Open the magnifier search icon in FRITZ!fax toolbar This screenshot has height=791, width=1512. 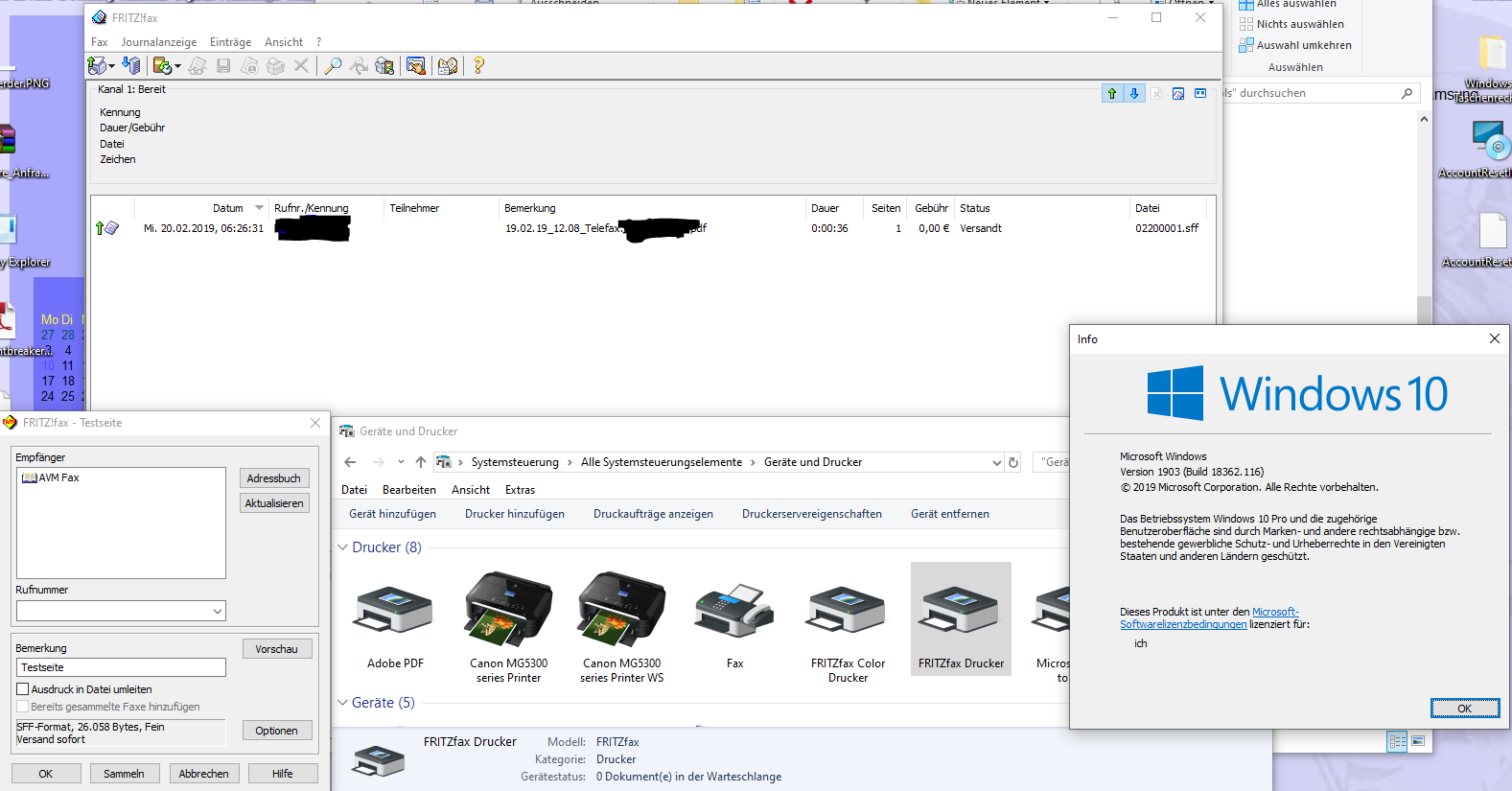tap(333, 65)
